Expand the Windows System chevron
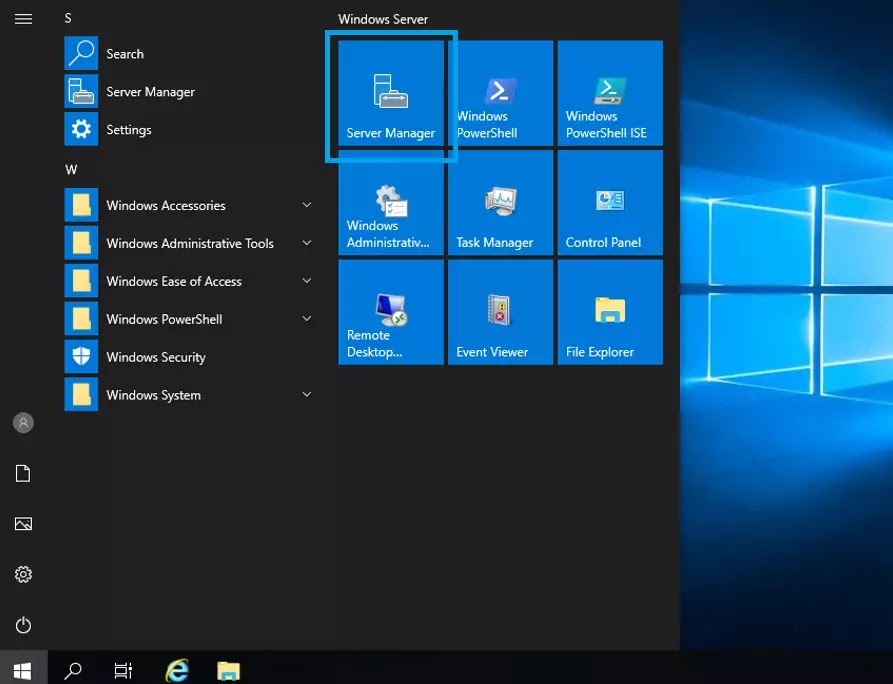 (x=306, y=395)
